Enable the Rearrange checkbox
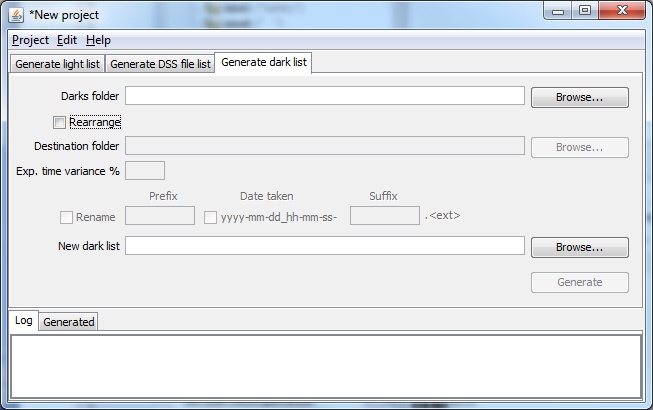The image size is (653, 410). [59, 122]
